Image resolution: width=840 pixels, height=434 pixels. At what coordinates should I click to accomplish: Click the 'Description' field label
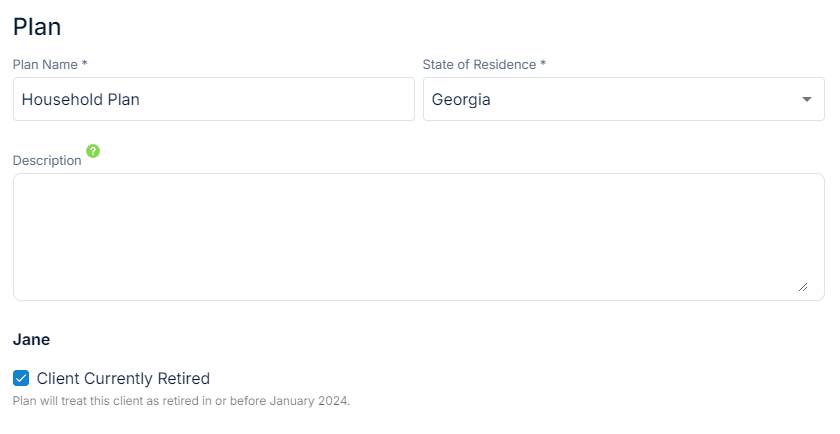[47, 160]
